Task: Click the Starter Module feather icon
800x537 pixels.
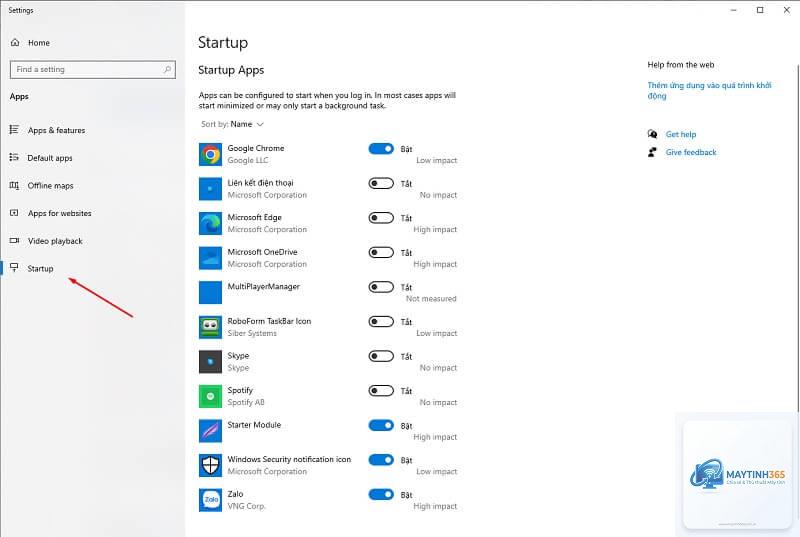Action: pos(210,431)
